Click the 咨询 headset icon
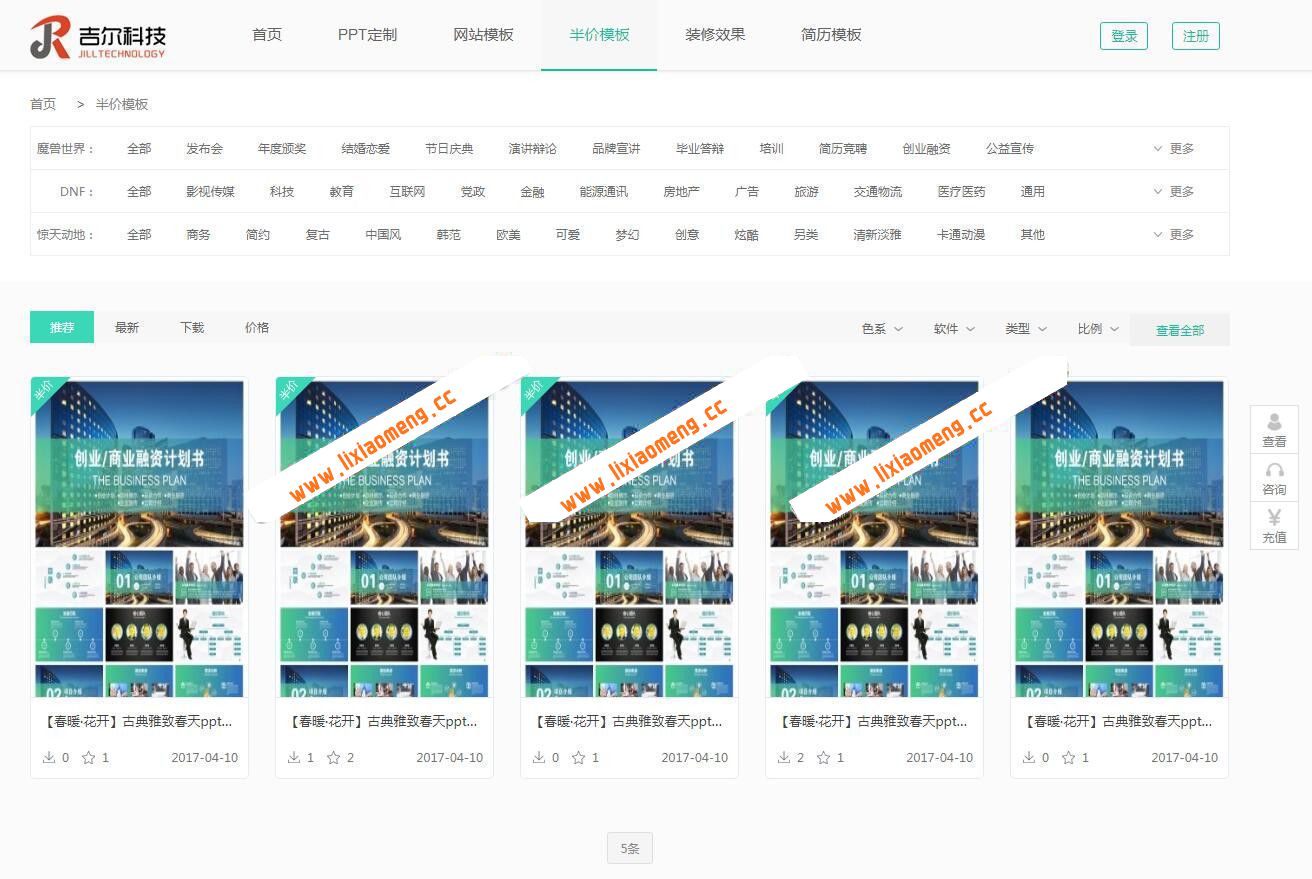This screenshot has height=879, width=1312. (x=1274, y=472)
